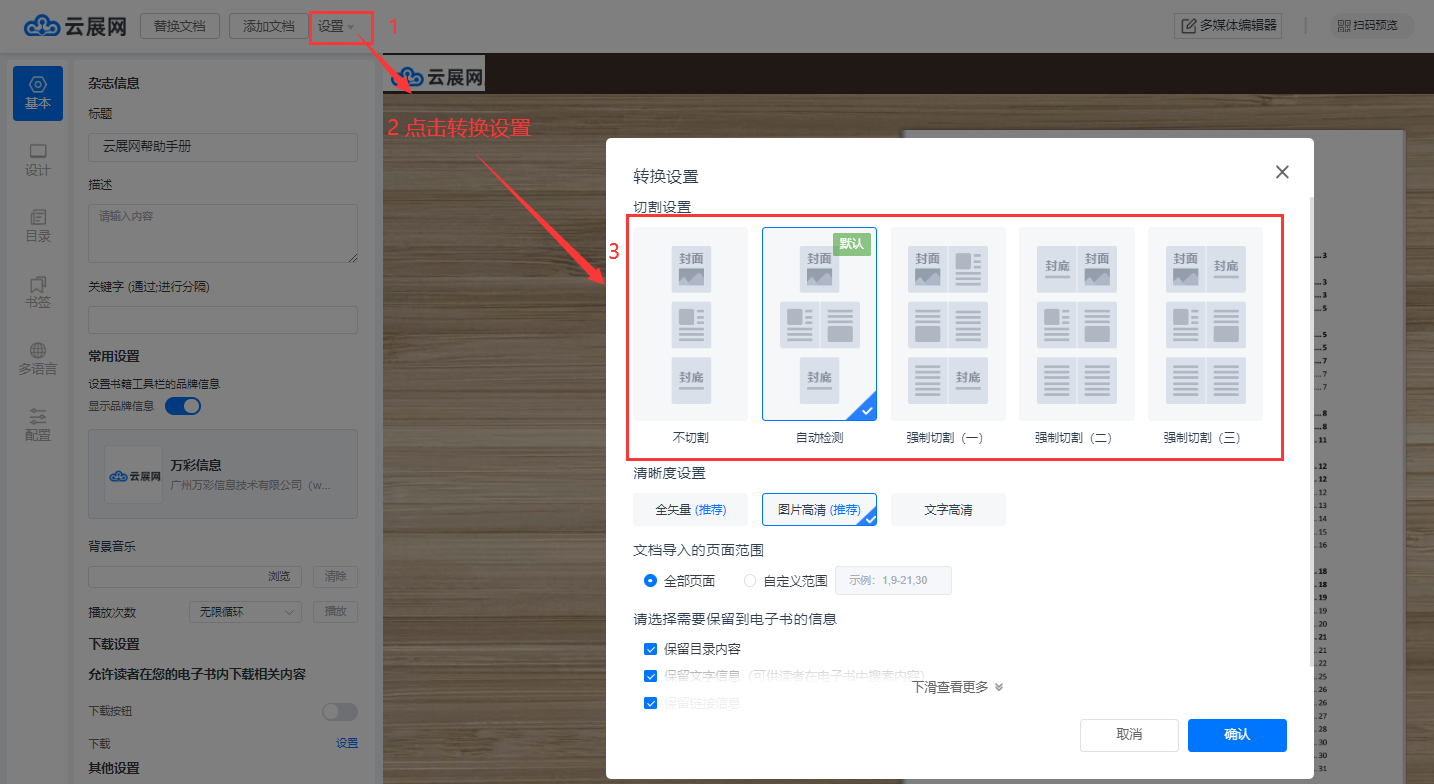The image size is (1434, 784).
Task: Toggle the 显示品牌信息 switch
Action: pos(183,406)
